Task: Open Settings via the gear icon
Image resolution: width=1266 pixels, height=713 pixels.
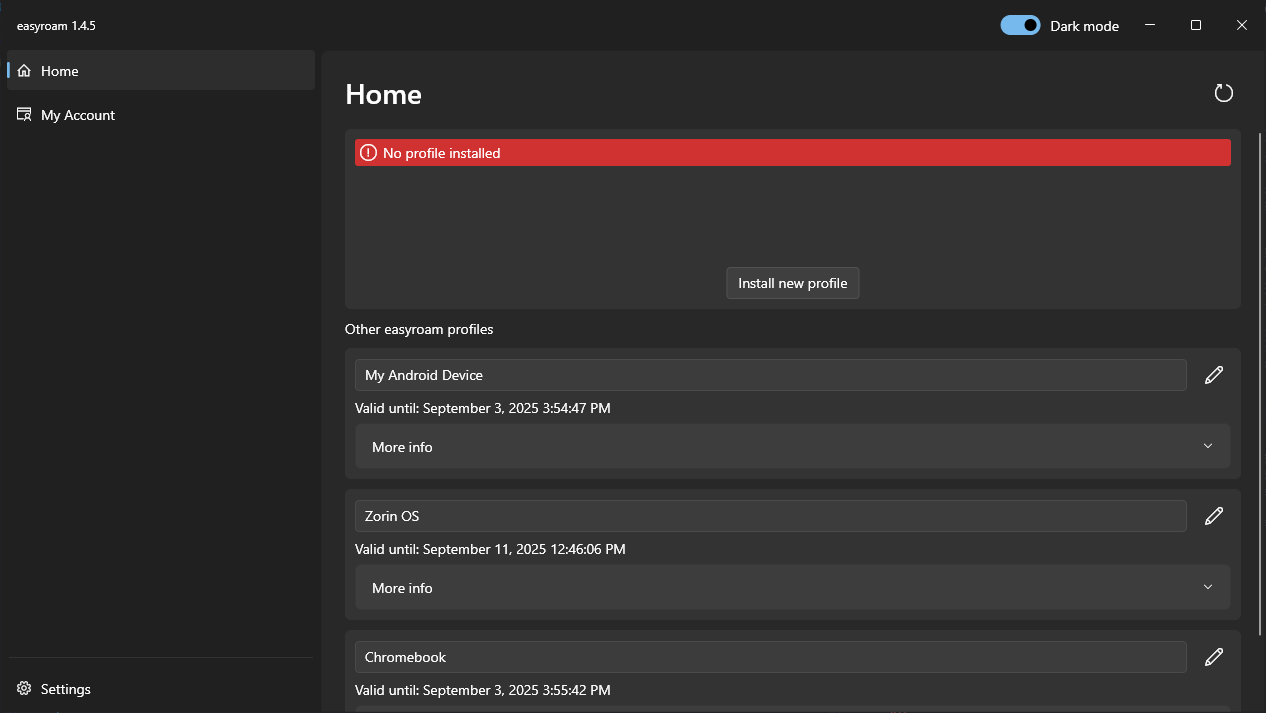Action: coord(23,688)
